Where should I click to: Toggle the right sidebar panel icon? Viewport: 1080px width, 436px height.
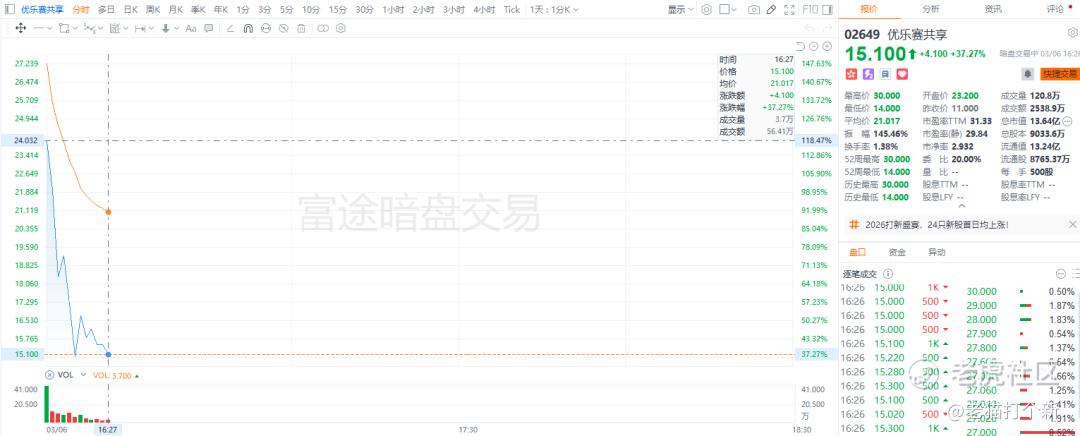[829, 10]
